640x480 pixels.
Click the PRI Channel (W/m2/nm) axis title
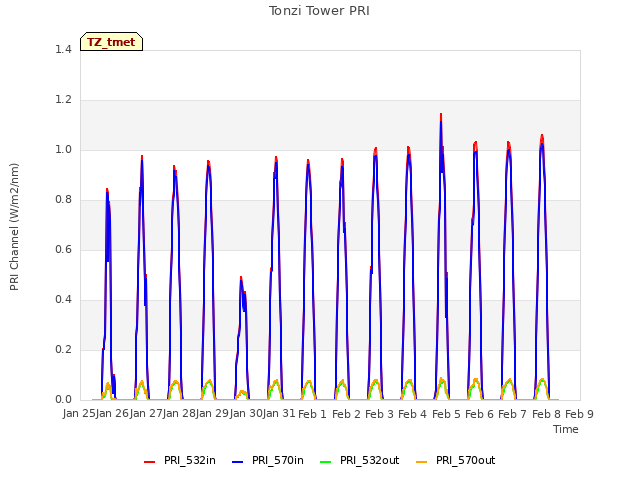14,227
